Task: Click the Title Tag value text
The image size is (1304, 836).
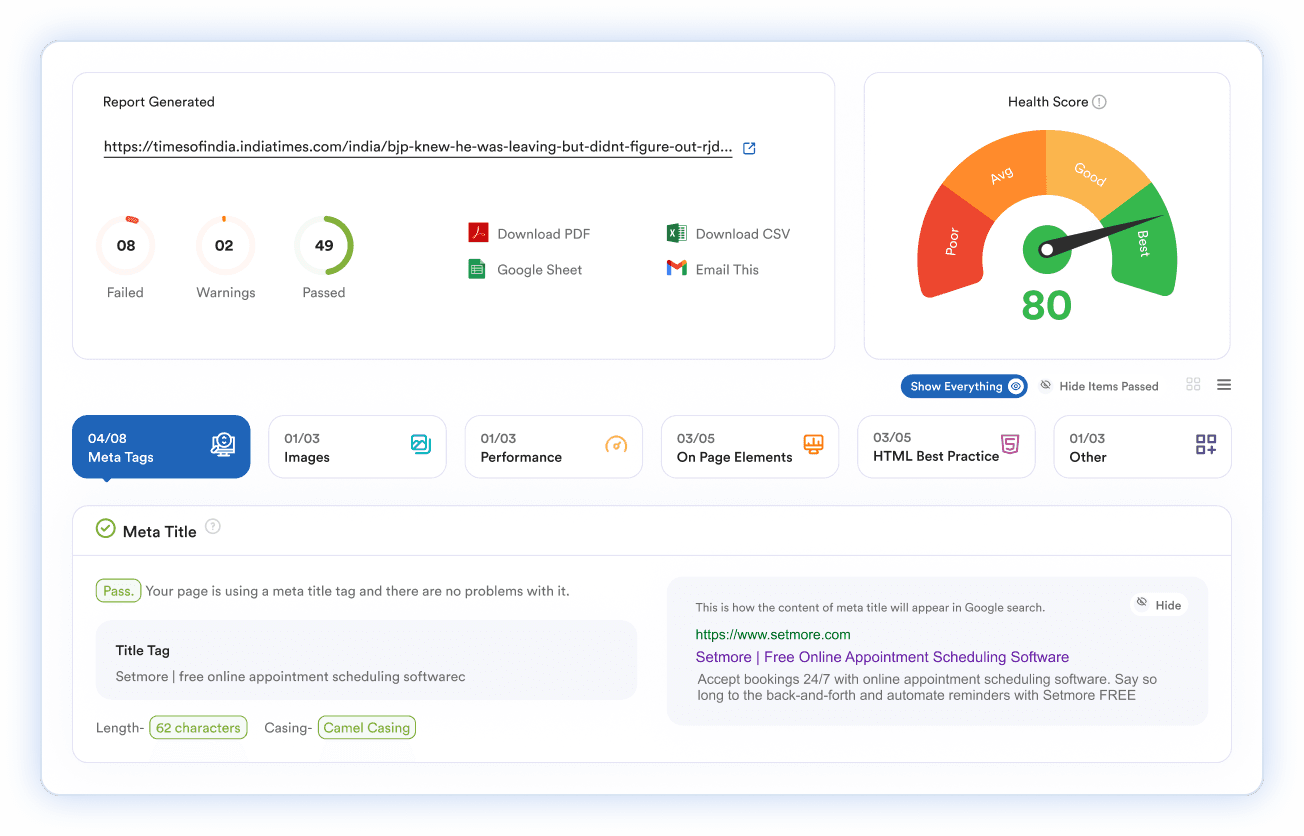Action: tap(291, 676)
